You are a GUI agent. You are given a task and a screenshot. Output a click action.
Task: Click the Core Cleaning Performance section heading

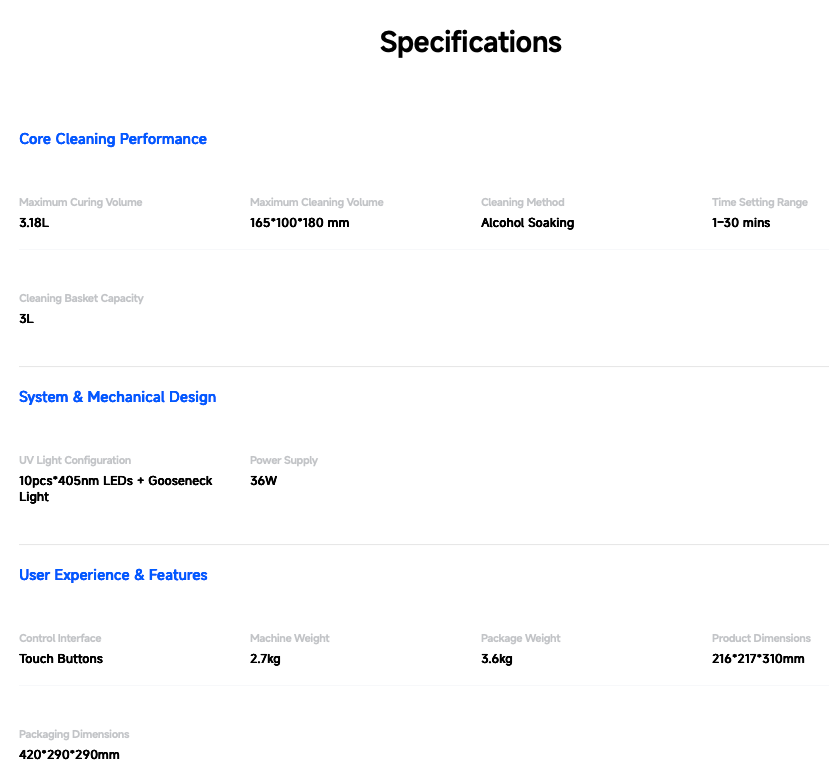pyautogui.click(x=113, y=139)
